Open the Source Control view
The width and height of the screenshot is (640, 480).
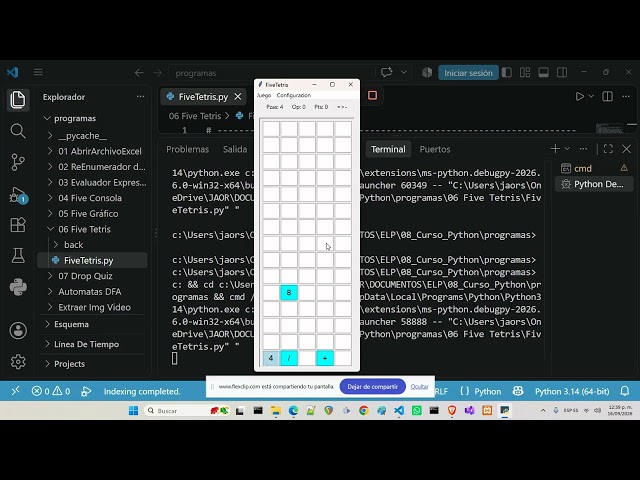(x=18, y=162)
